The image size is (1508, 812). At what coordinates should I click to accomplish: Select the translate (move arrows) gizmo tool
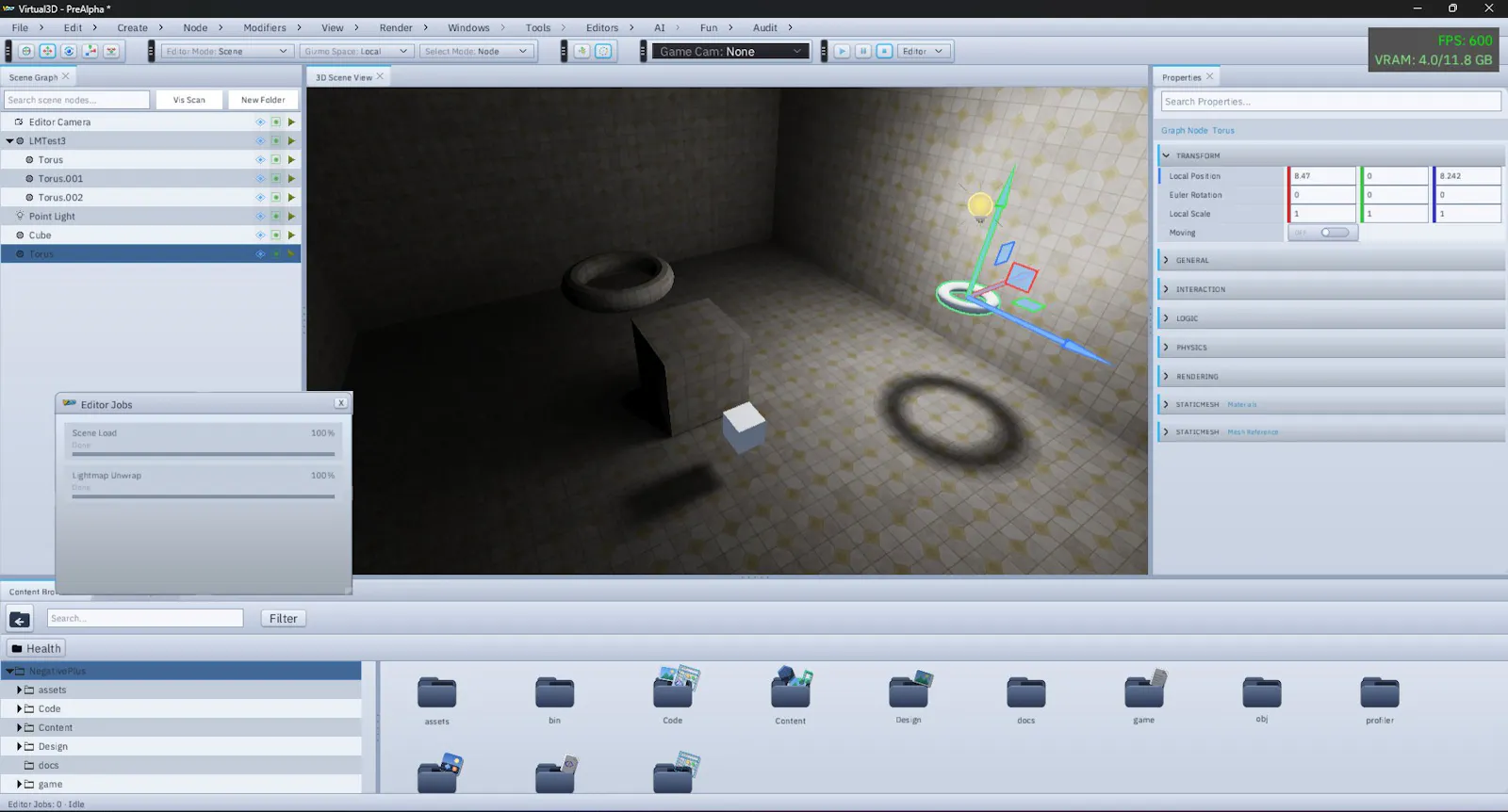tap(47, 51)
